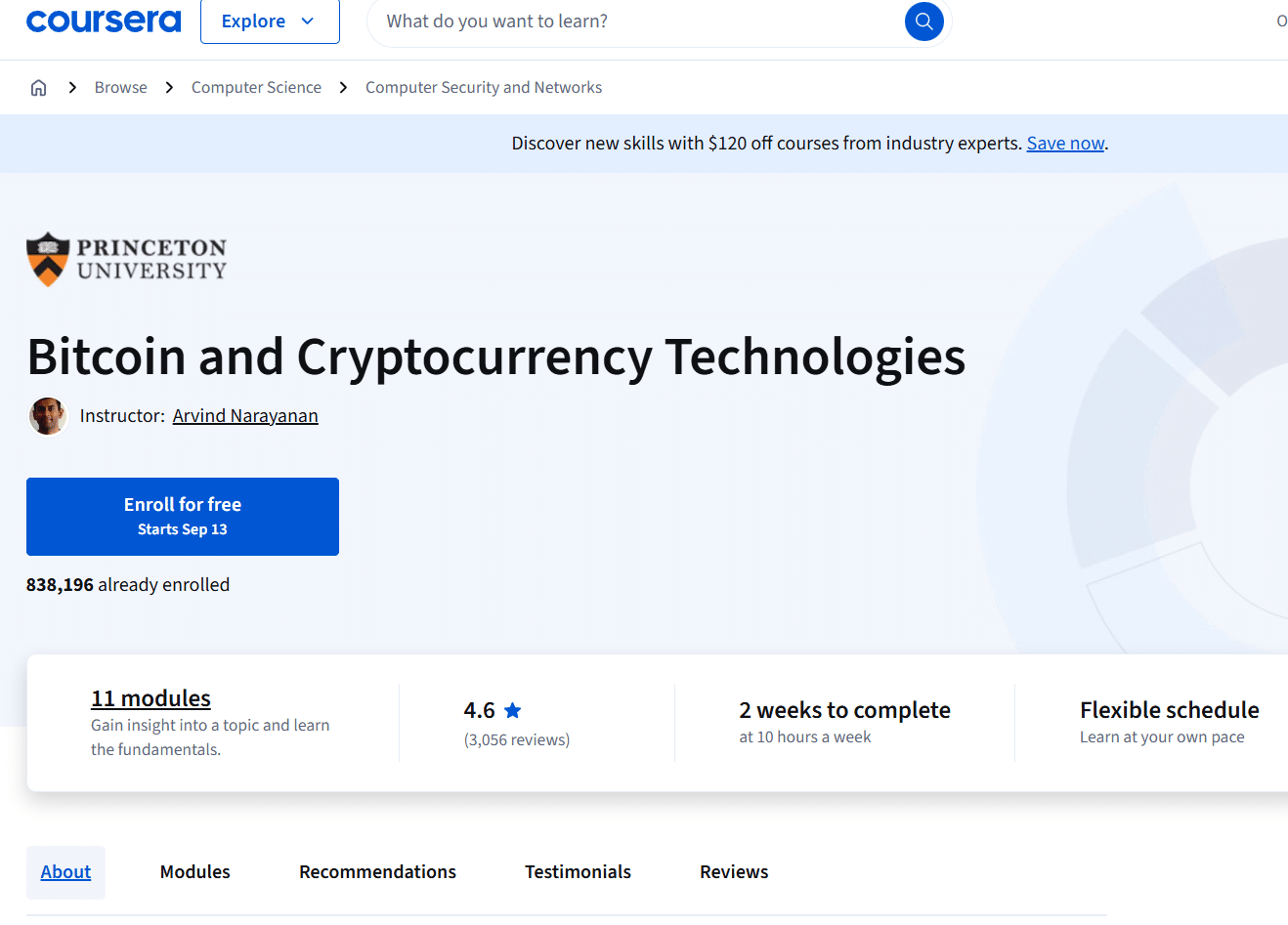Open the Browse breadcrumb link

pyautogui.click(x=121, y=88)
